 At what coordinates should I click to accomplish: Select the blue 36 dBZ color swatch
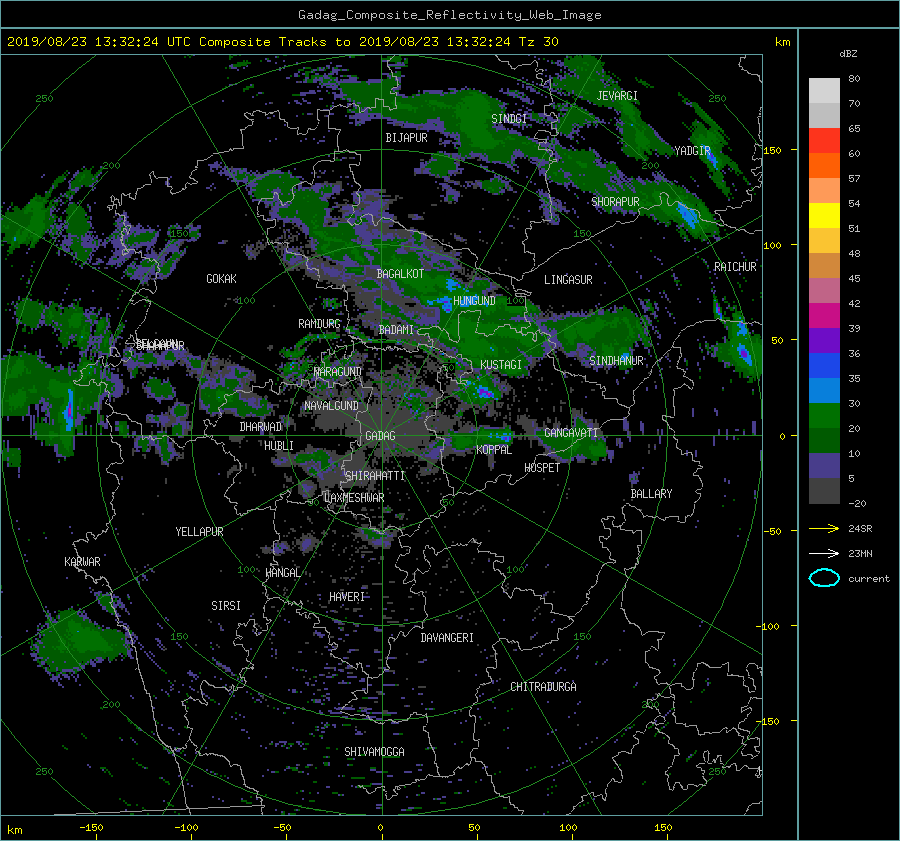click(824, 366)
